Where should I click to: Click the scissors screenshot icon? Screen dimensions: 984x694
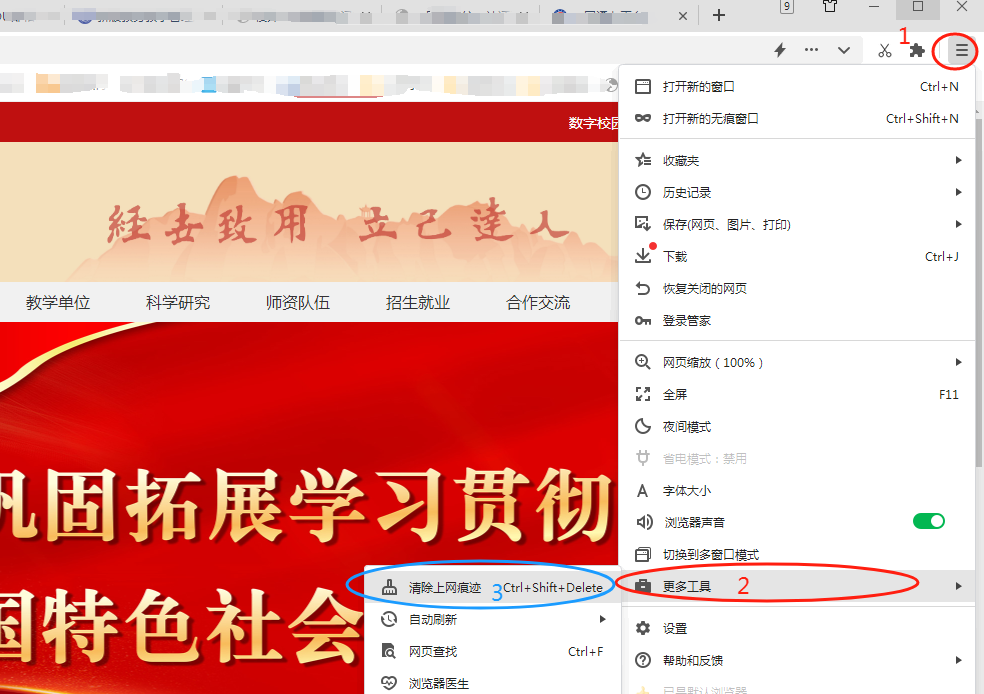point(884,50)
